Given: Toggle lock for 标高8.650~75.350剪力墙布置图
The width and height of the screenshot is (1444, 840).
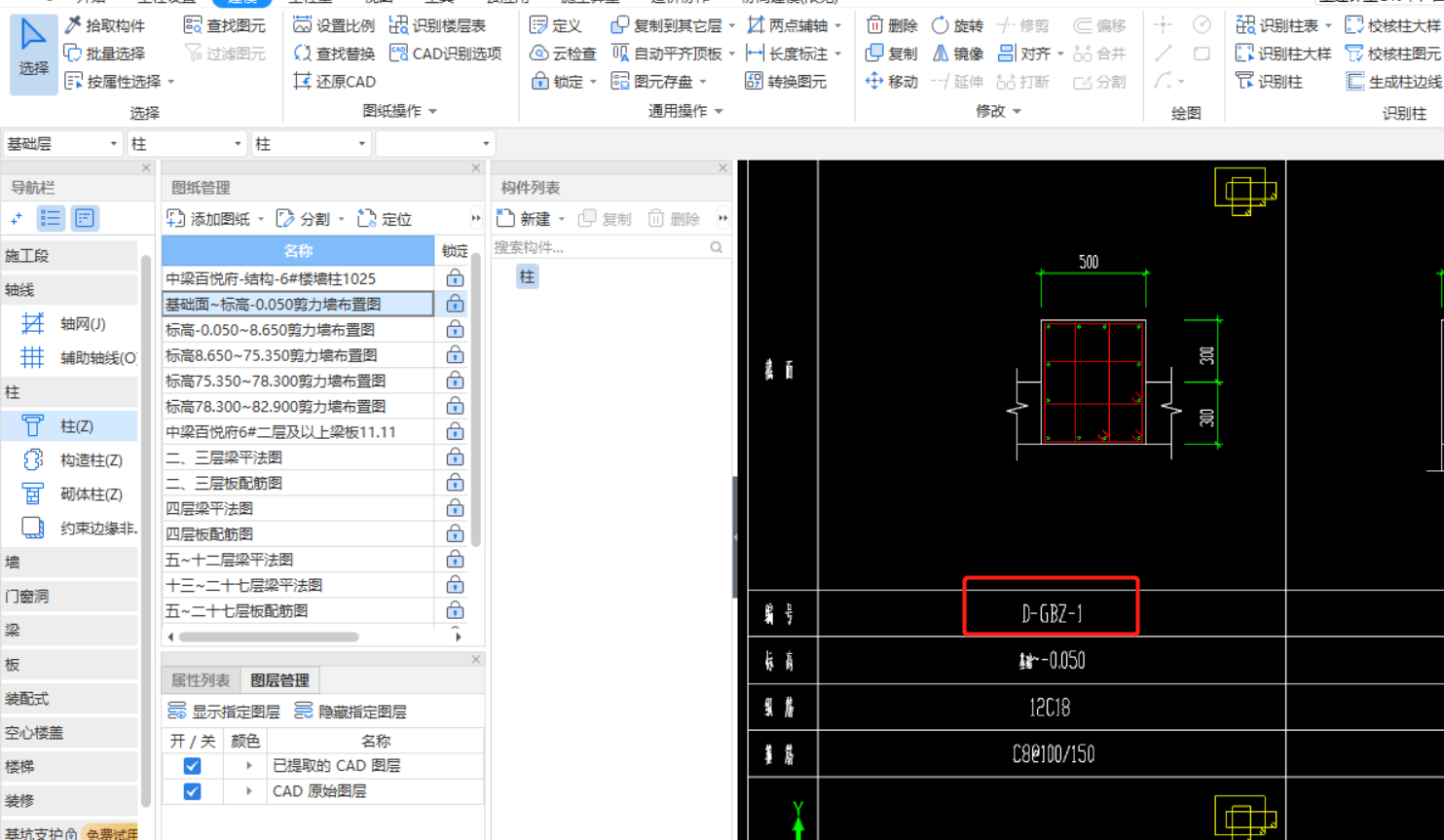Looking at the screenshot, I should [455, 355].
